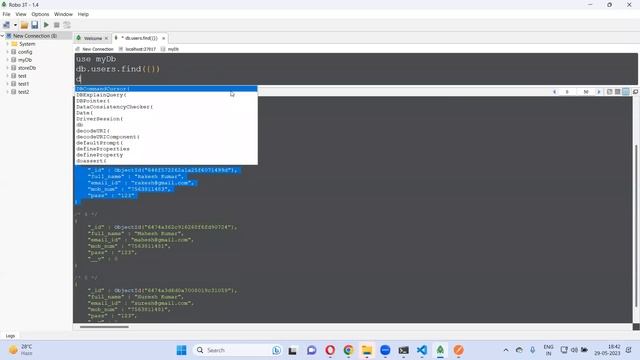The height and width of the screenshot is (360, 640).
Task: Open File Explorer from taskbar
Action: [x=367, y=350]
